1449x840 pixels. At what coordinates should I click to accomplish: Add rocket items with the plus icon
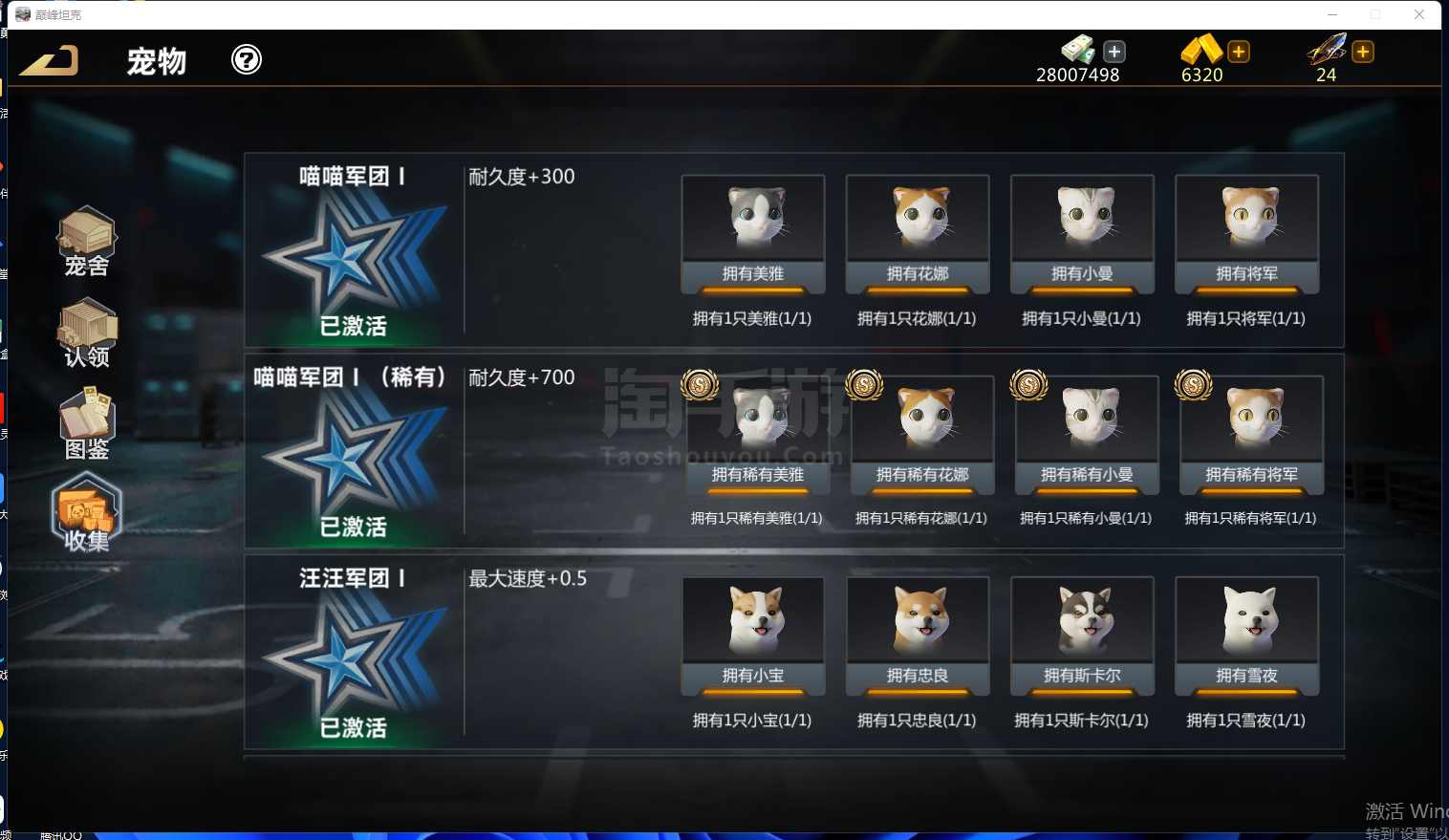[1363, 52]
